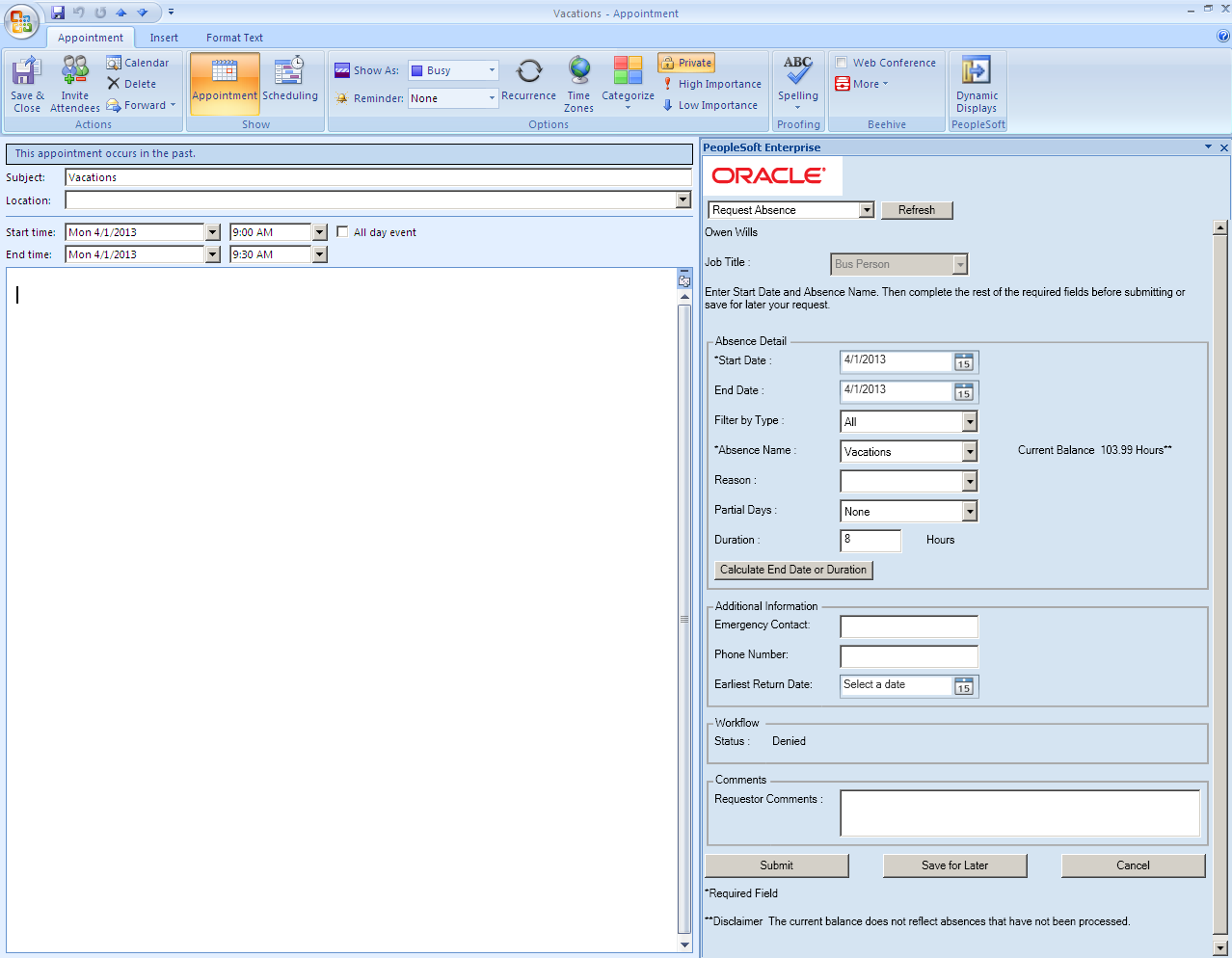Submit the absence request
1232x958 pixels.
coord(777,865)
